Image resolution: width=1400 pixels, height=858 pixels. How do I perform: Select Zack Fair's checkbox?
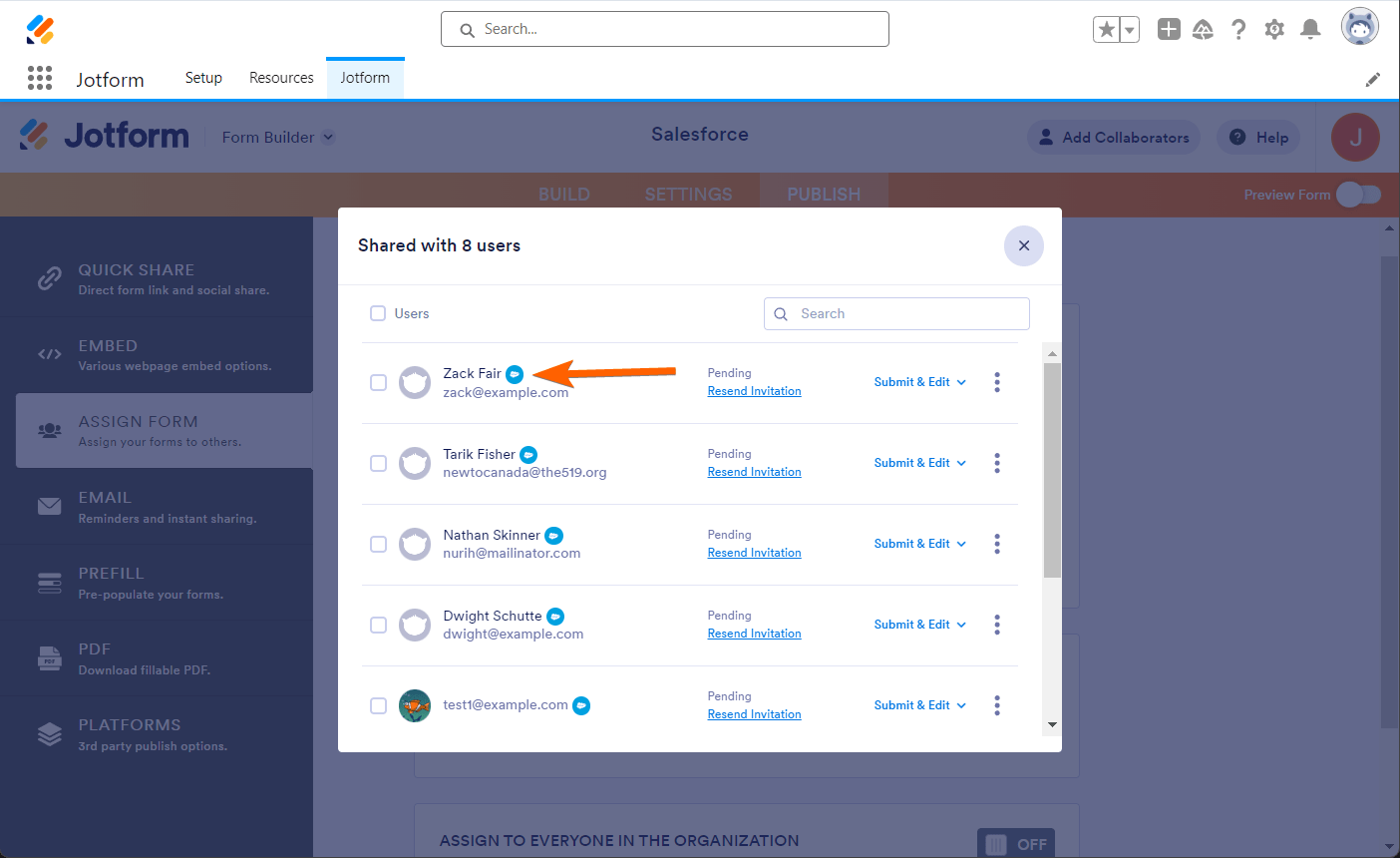tap(378, 382)
